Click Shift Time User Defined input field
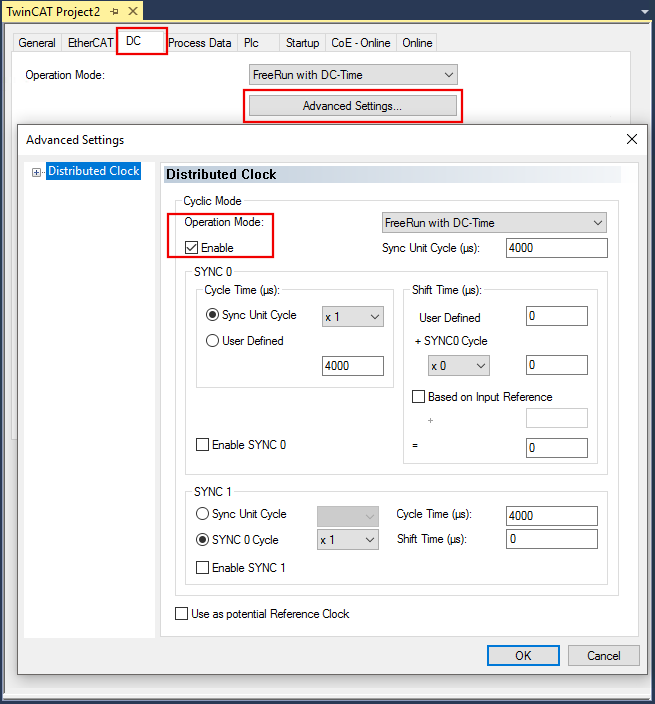 (x=557, y=316)
